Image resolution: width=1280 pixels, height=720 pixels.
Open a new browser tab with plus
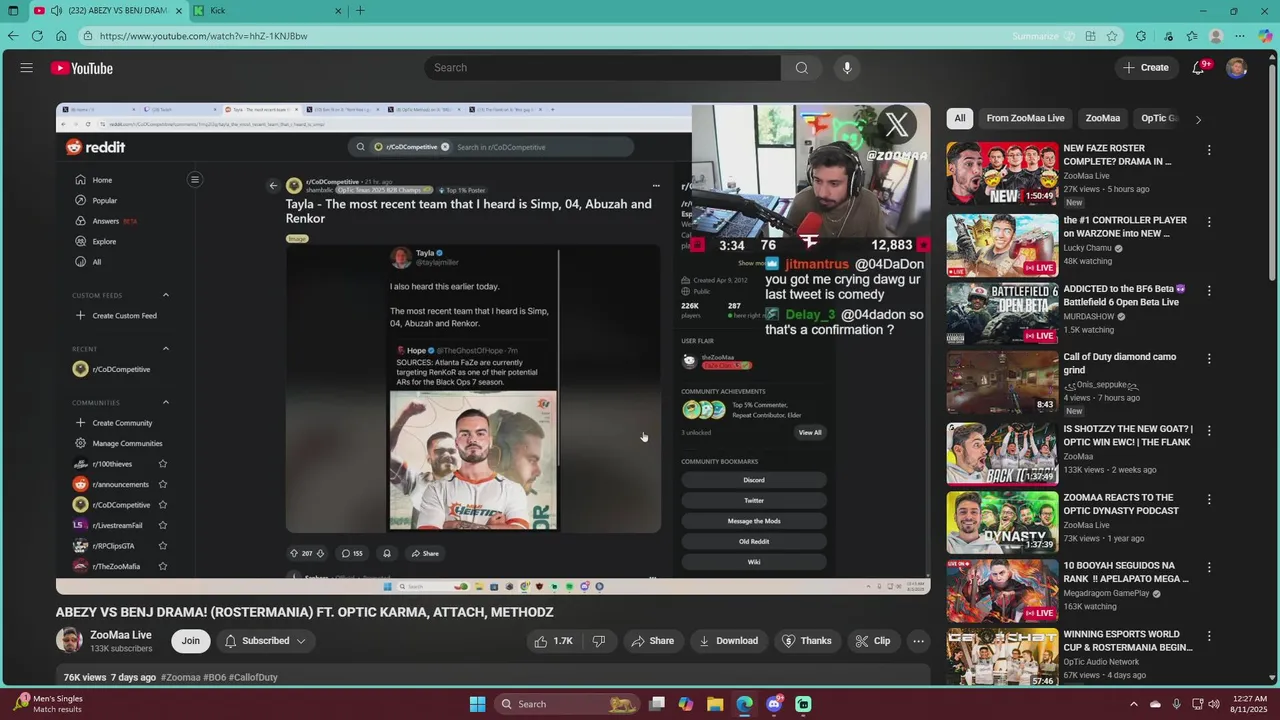(360, 11)
